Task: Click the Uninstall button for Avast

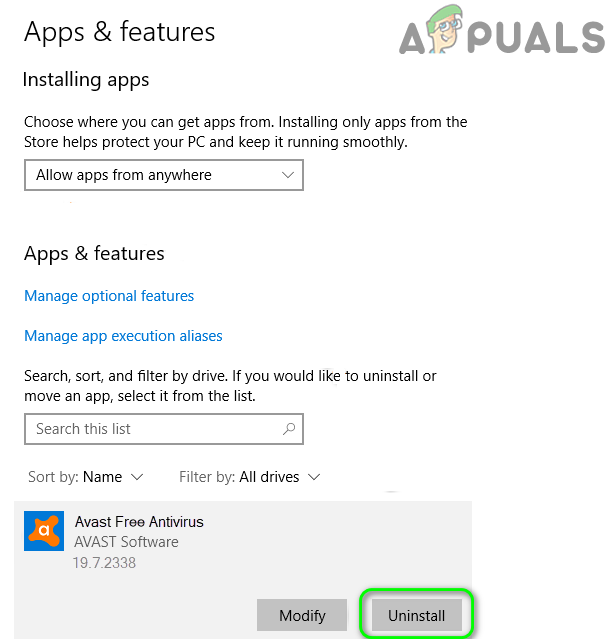Action: point(417,615)
